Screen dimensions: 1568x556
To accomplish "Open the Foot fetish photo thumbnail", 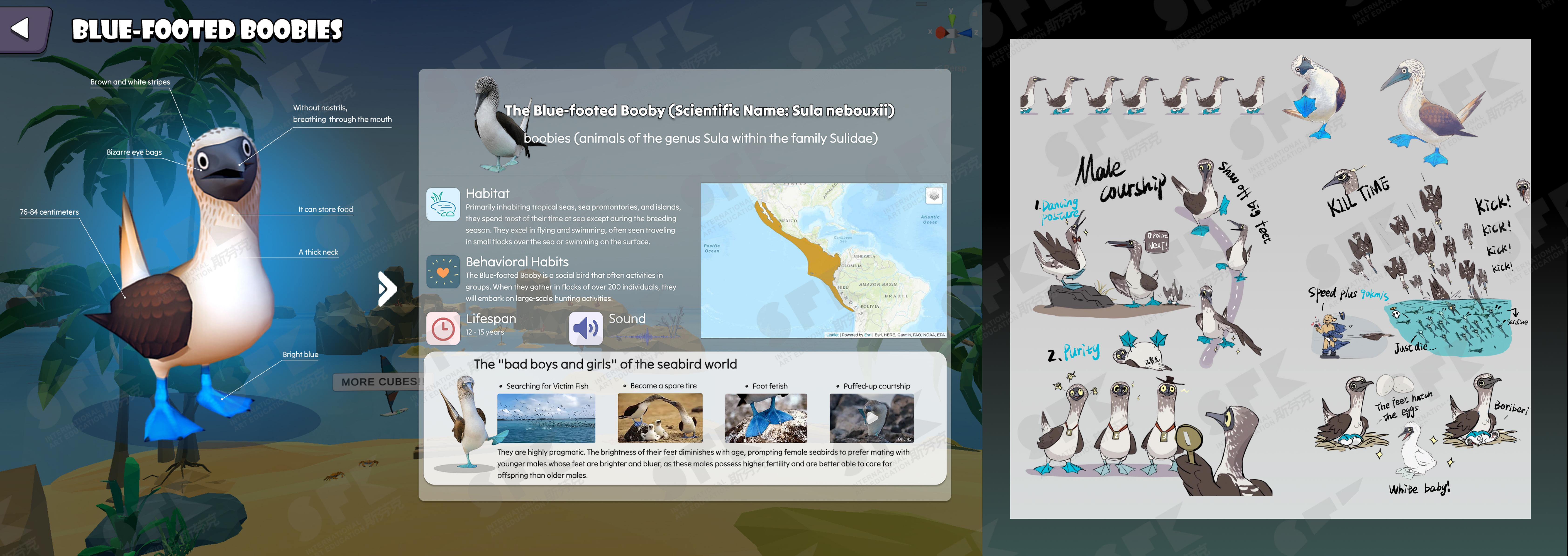I will click(766, 418).
